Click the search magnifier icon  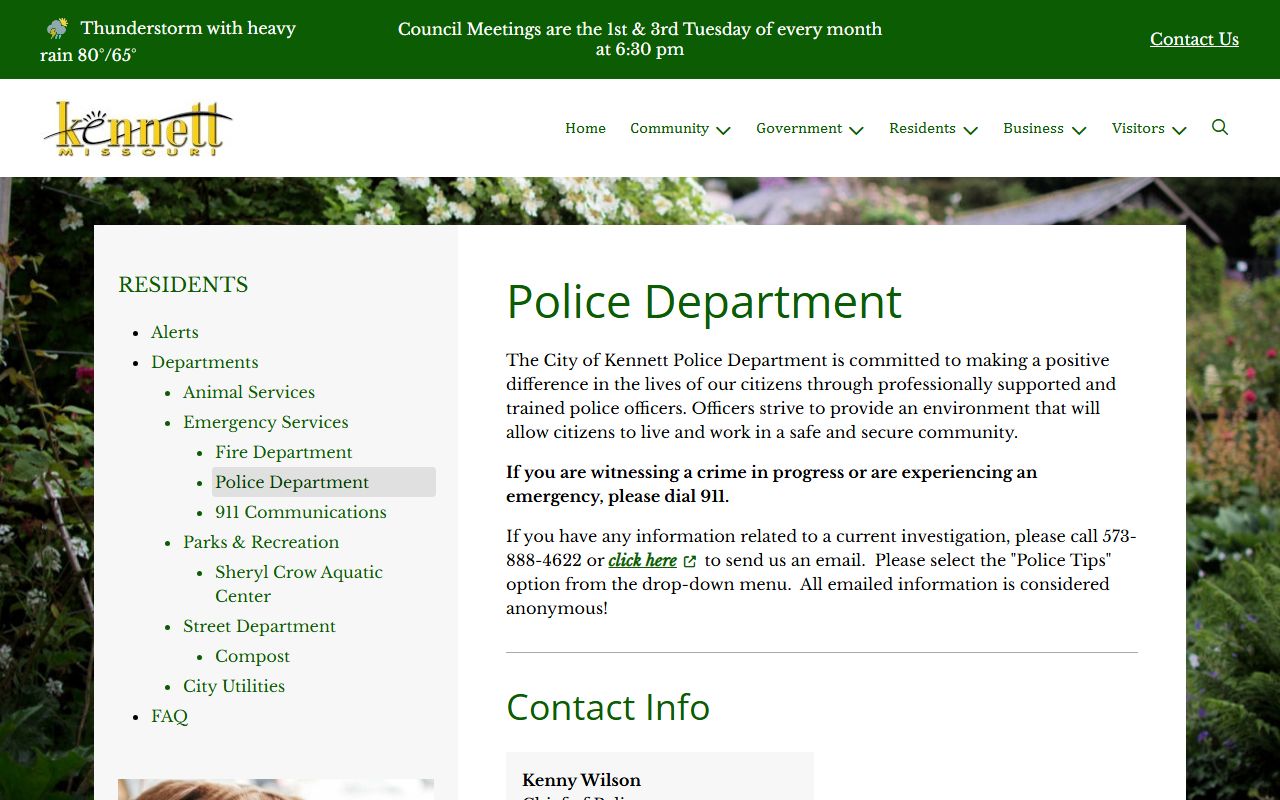[x=1220, y=127]
